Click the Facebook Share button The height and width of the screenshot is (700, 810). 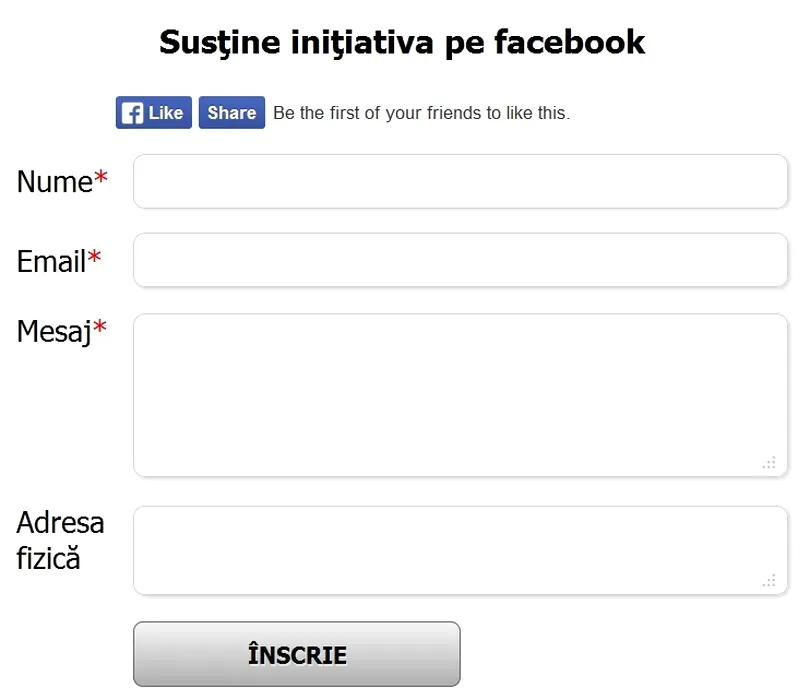point(231,113)
